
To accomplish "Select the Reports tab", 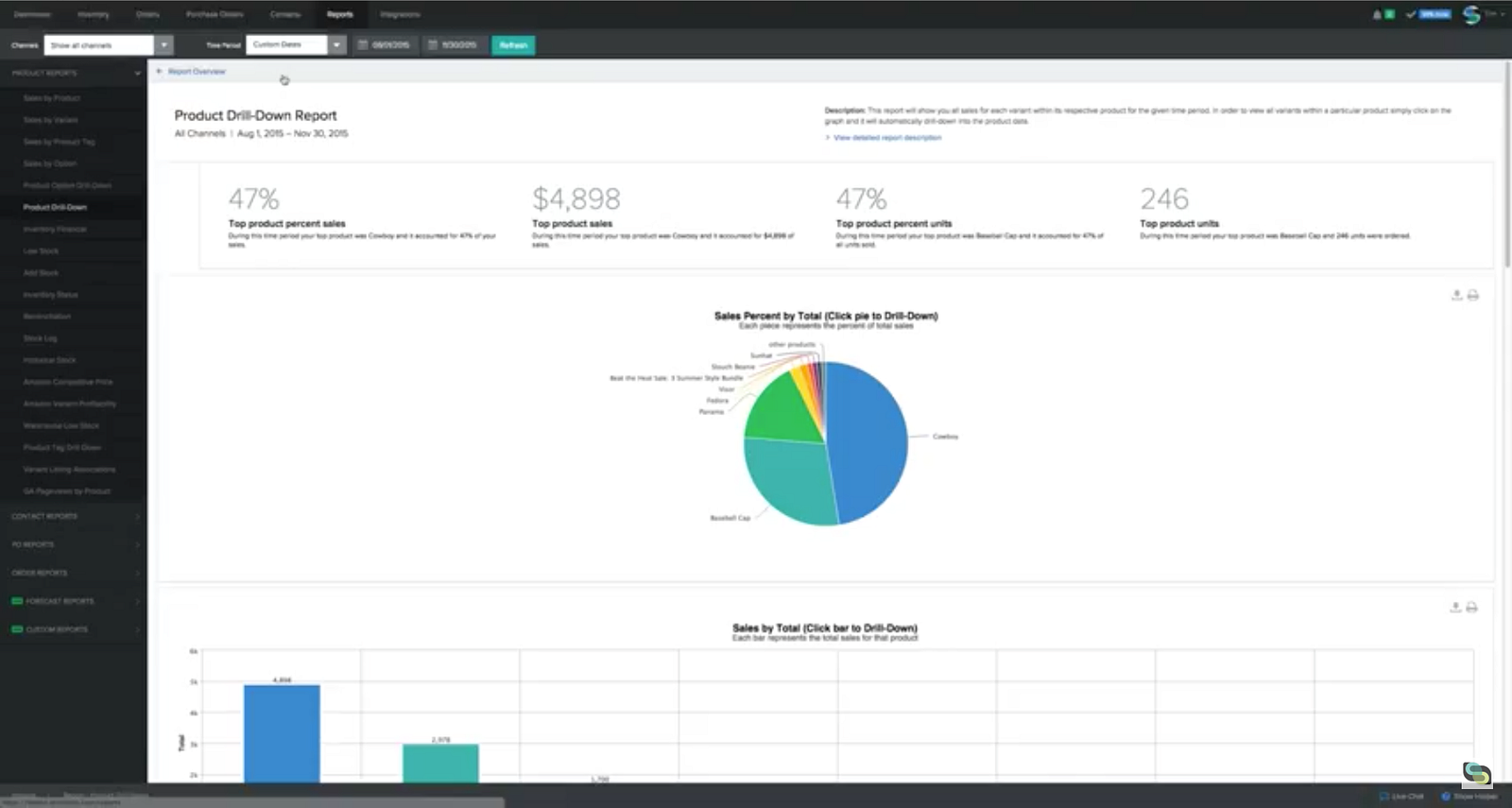I will [340, 14].
